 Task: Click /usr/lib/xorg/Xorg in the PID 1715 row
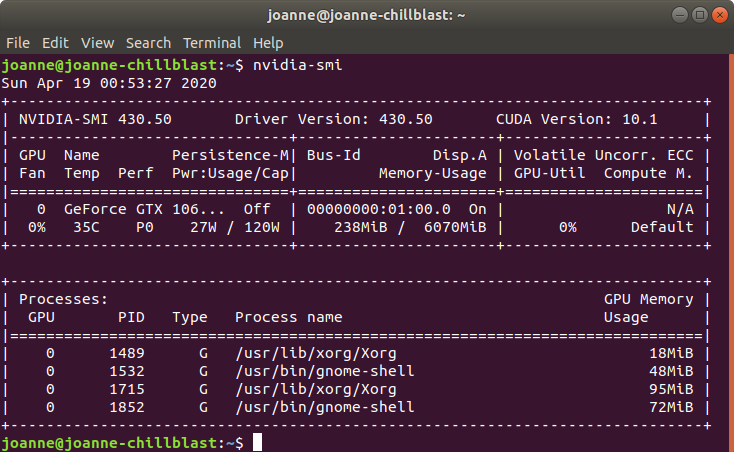[x=316, y=390]
